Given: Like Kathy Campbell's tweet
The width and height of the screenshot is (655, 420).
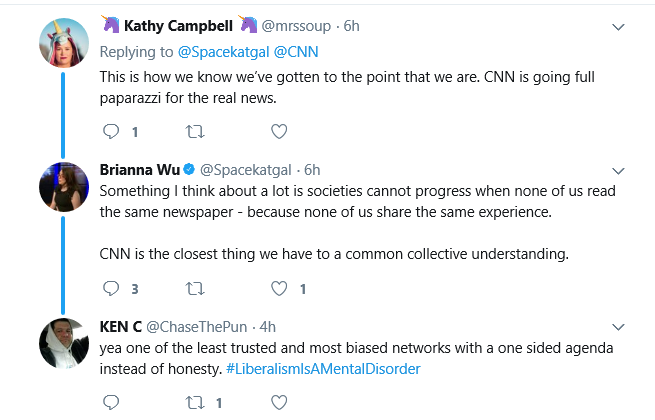Looking at the screenshot, I should click(279, 132).
